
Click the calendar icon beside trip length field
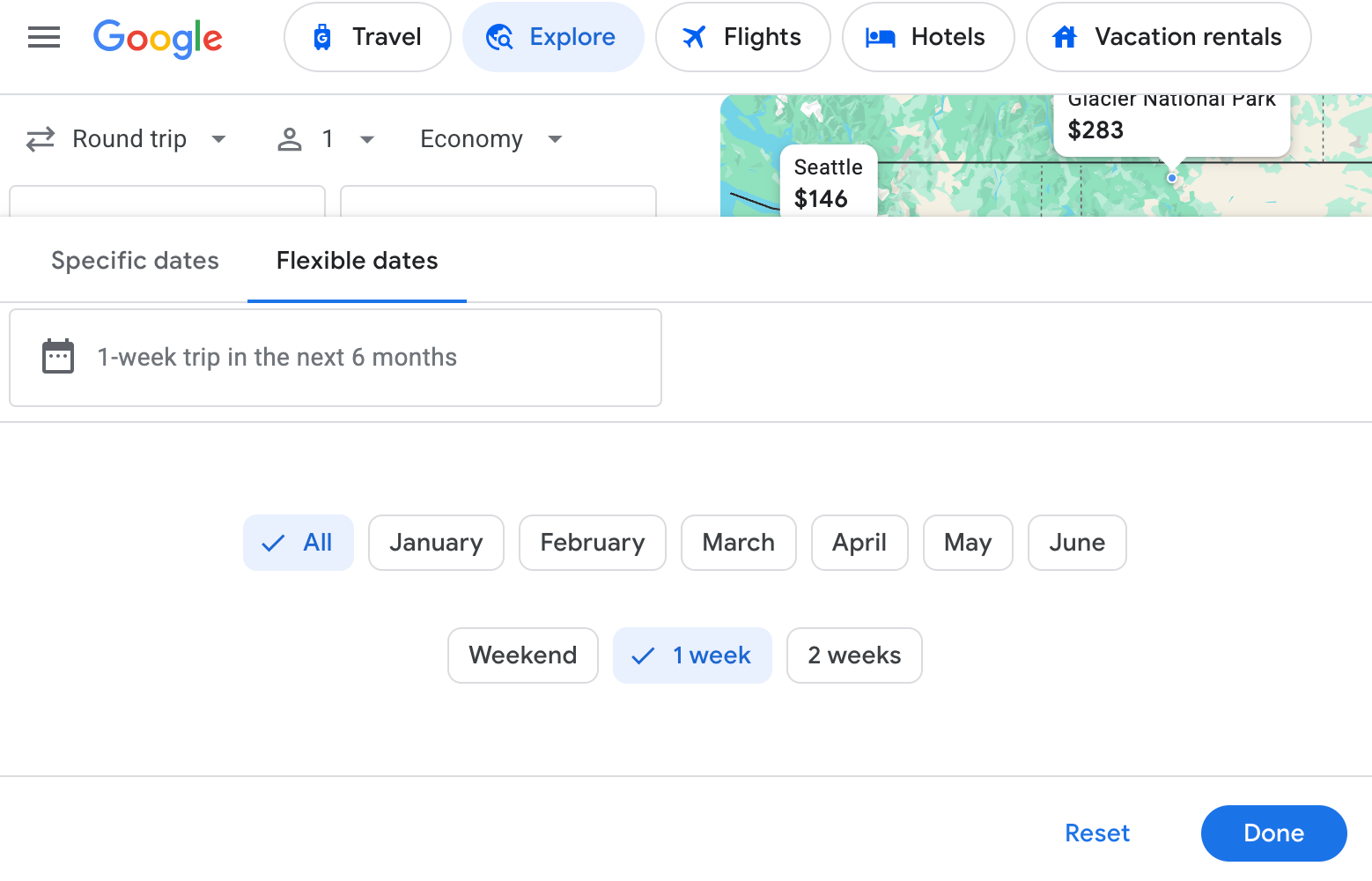click(57, 356)
